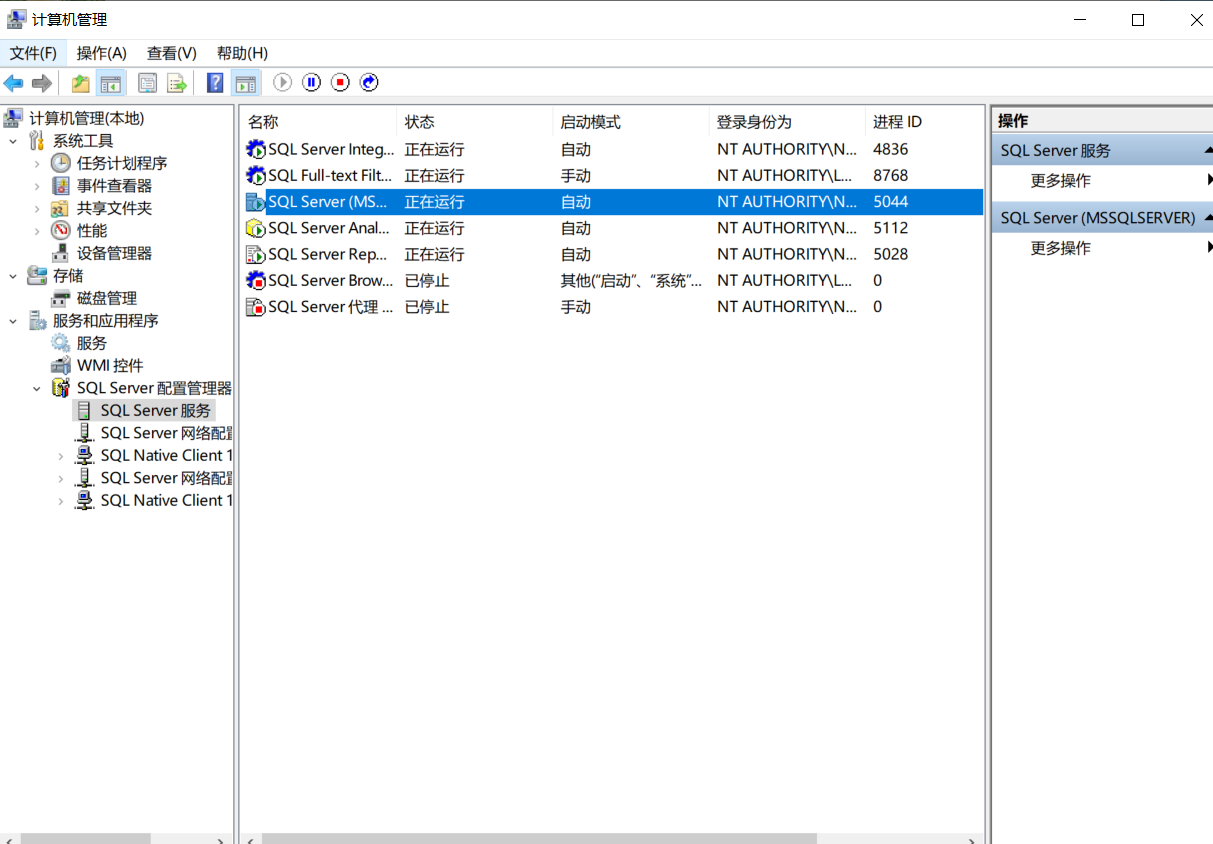Open the 查看(V) menu
The width and height of the screenshot is (1213, 844).
tap(172, 53)
